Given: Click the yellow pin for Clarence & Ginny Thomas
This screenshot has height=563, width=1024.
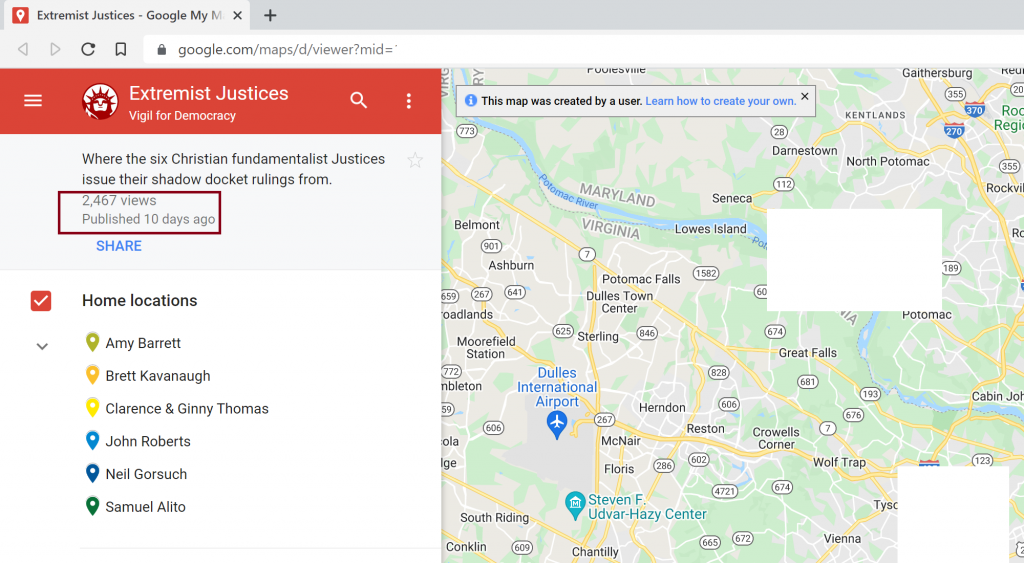Looking at the screenshot, I should [x=93, y=408].
